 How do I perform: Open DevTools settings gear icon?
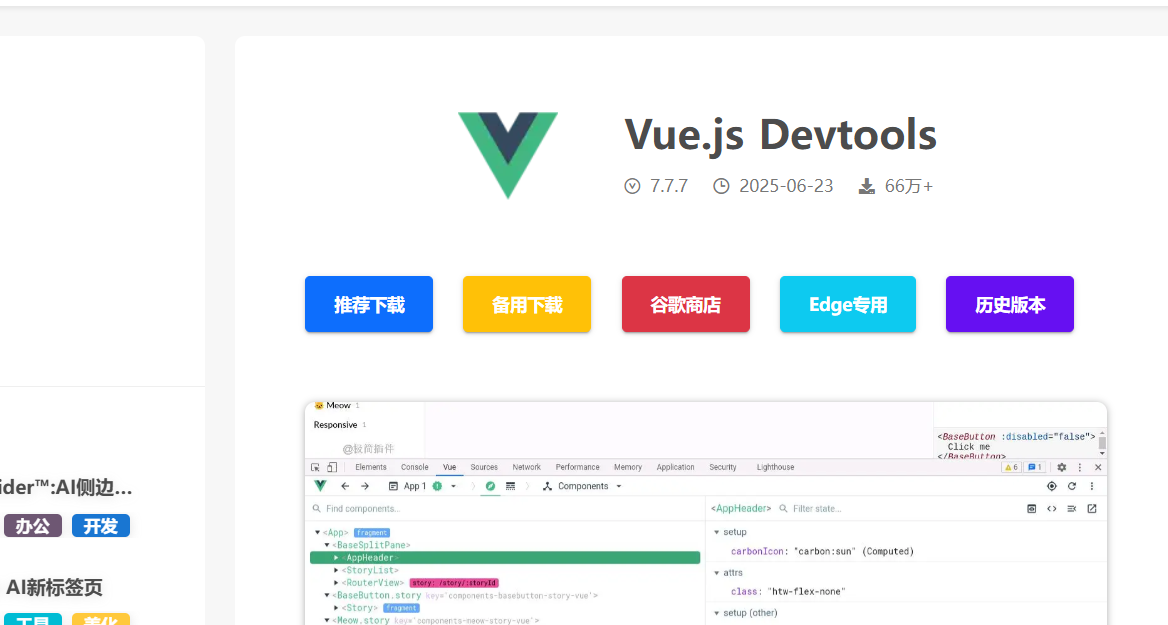tap(1061, 467)
